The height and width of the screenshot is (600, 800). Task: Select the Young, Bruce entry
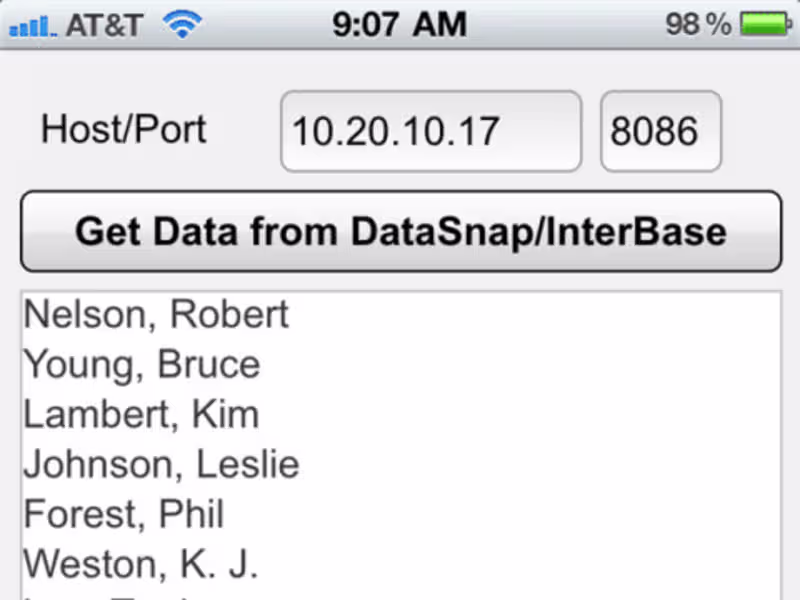tap(141, 365)
